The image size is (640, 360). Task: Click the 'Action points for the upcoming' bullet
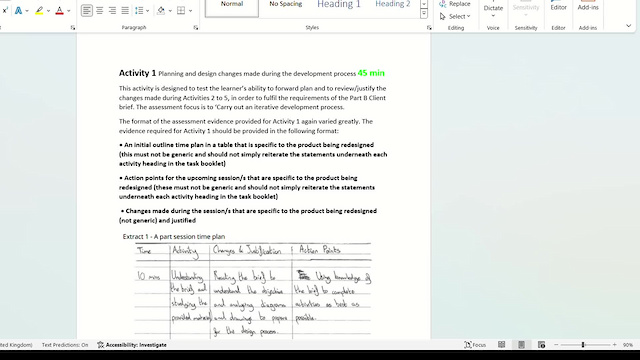tap(247, 187)
